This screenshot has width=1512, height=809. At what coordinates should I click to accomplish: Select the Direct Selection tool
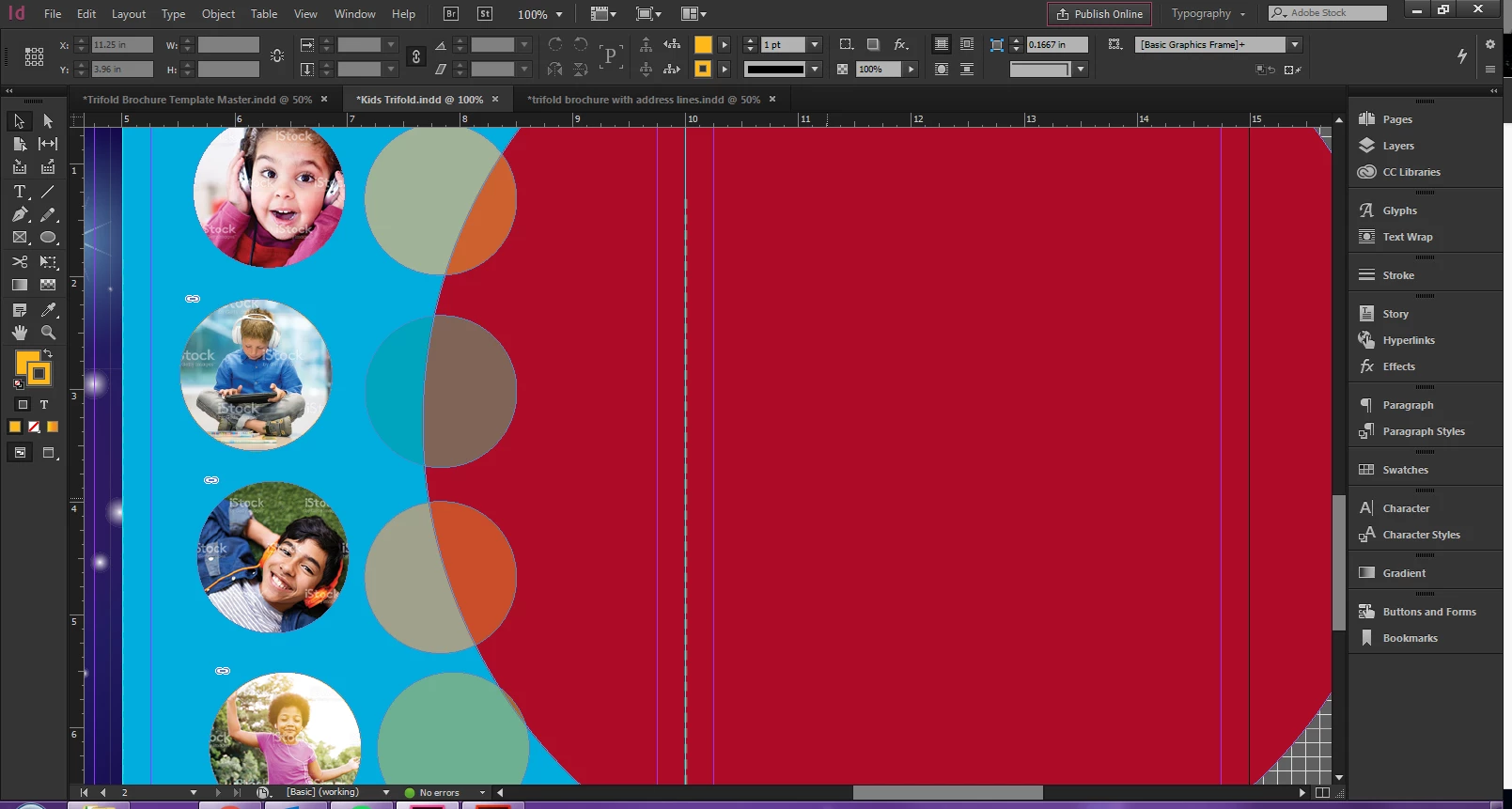tap(48, 121)
